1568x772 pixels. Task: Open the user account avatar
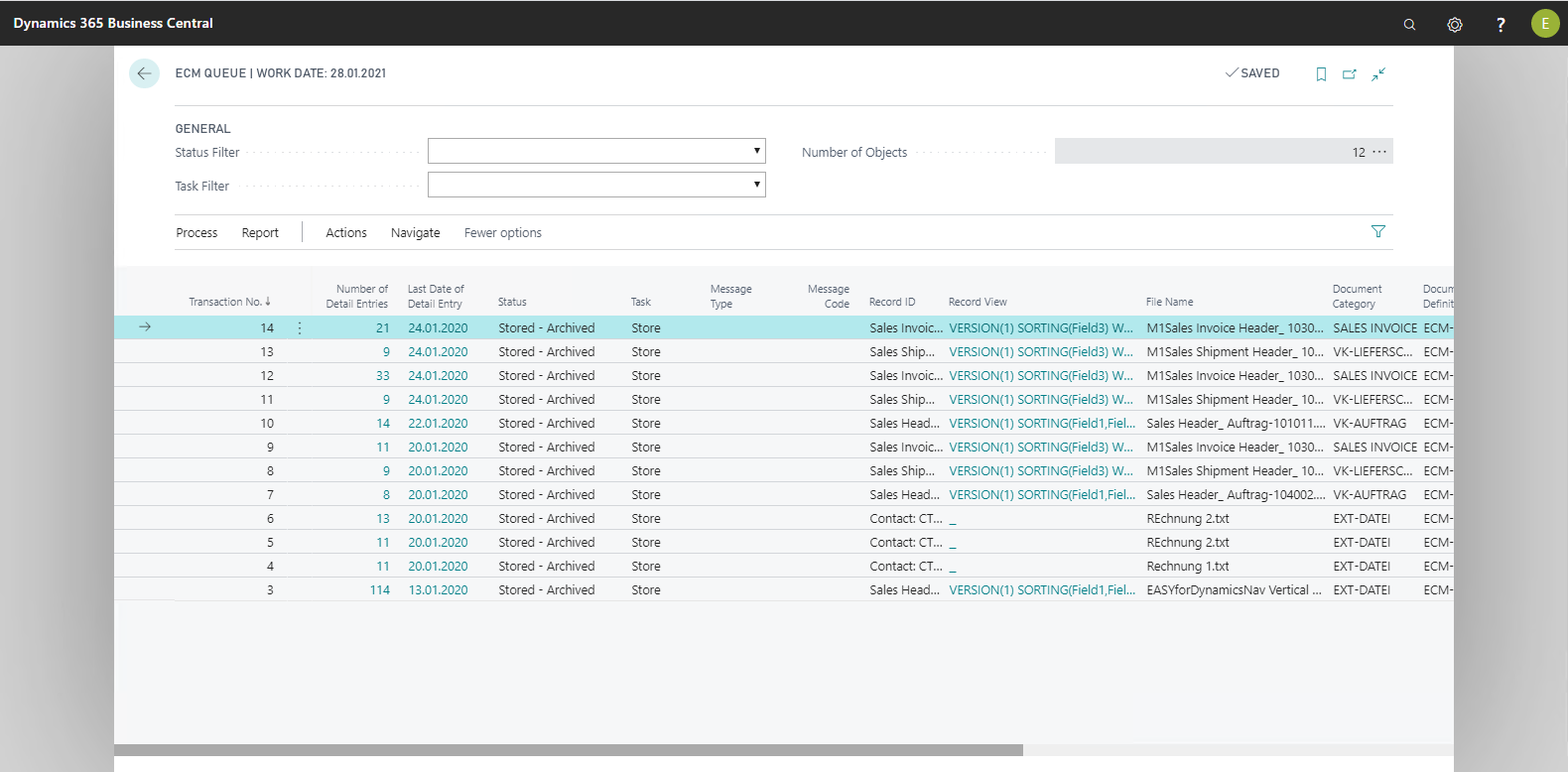pos(1544,24)
